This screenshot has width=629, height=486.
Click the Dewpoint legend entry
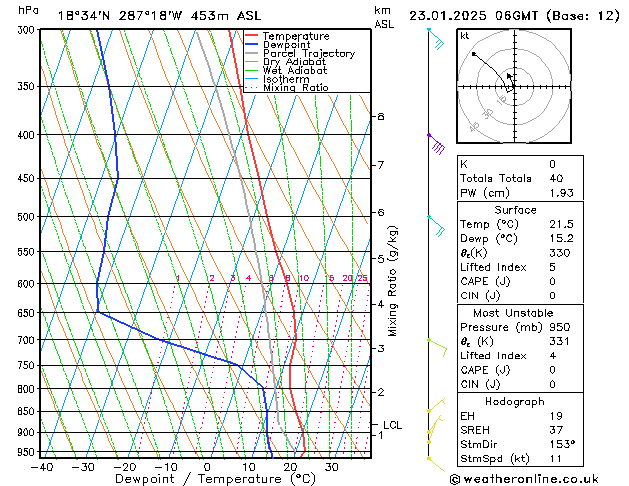(x=286, y=45)
